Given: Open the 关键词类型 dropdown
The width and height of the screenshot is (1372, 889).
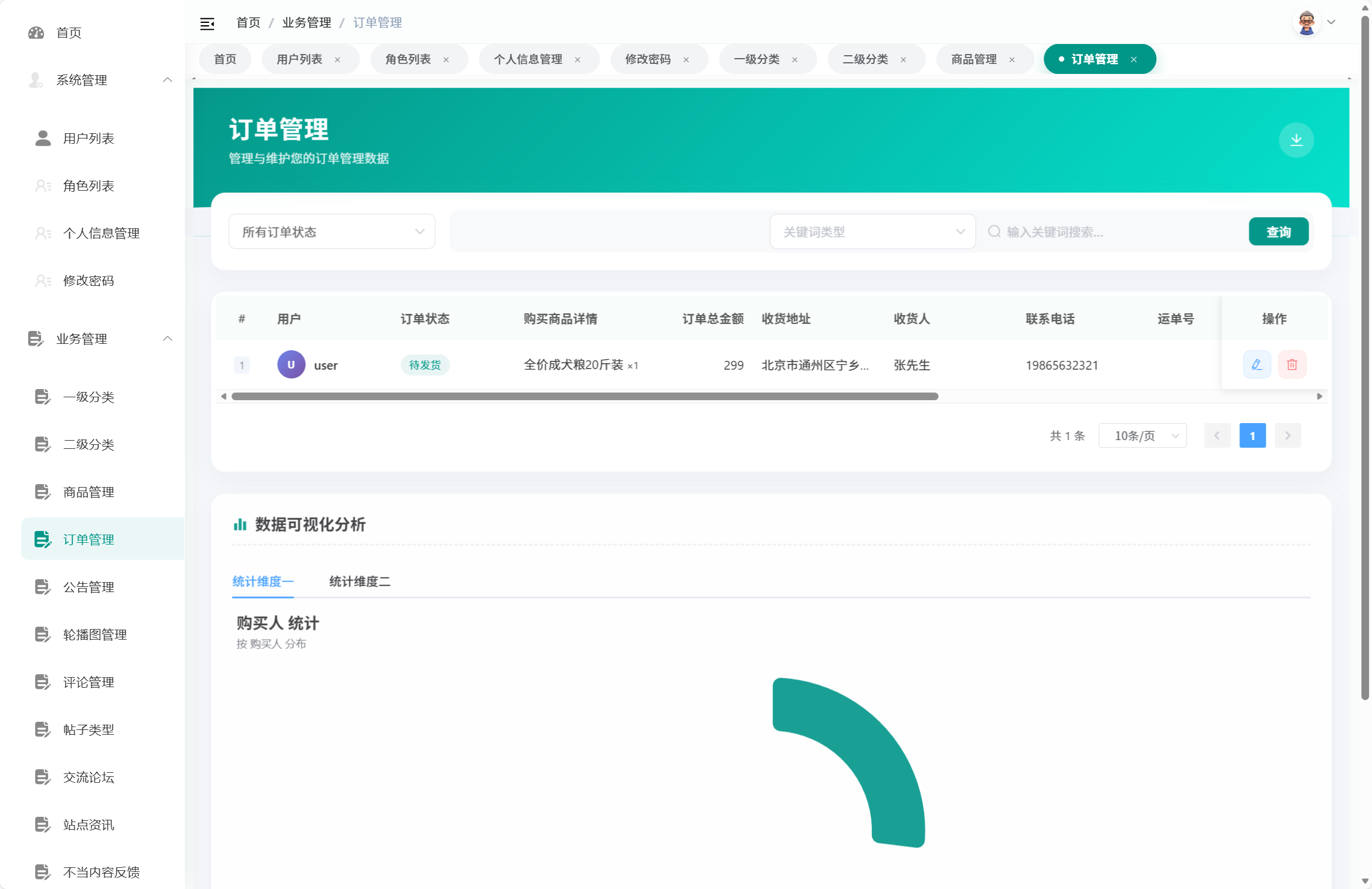Looking at the screenshot, I should 872,231.
